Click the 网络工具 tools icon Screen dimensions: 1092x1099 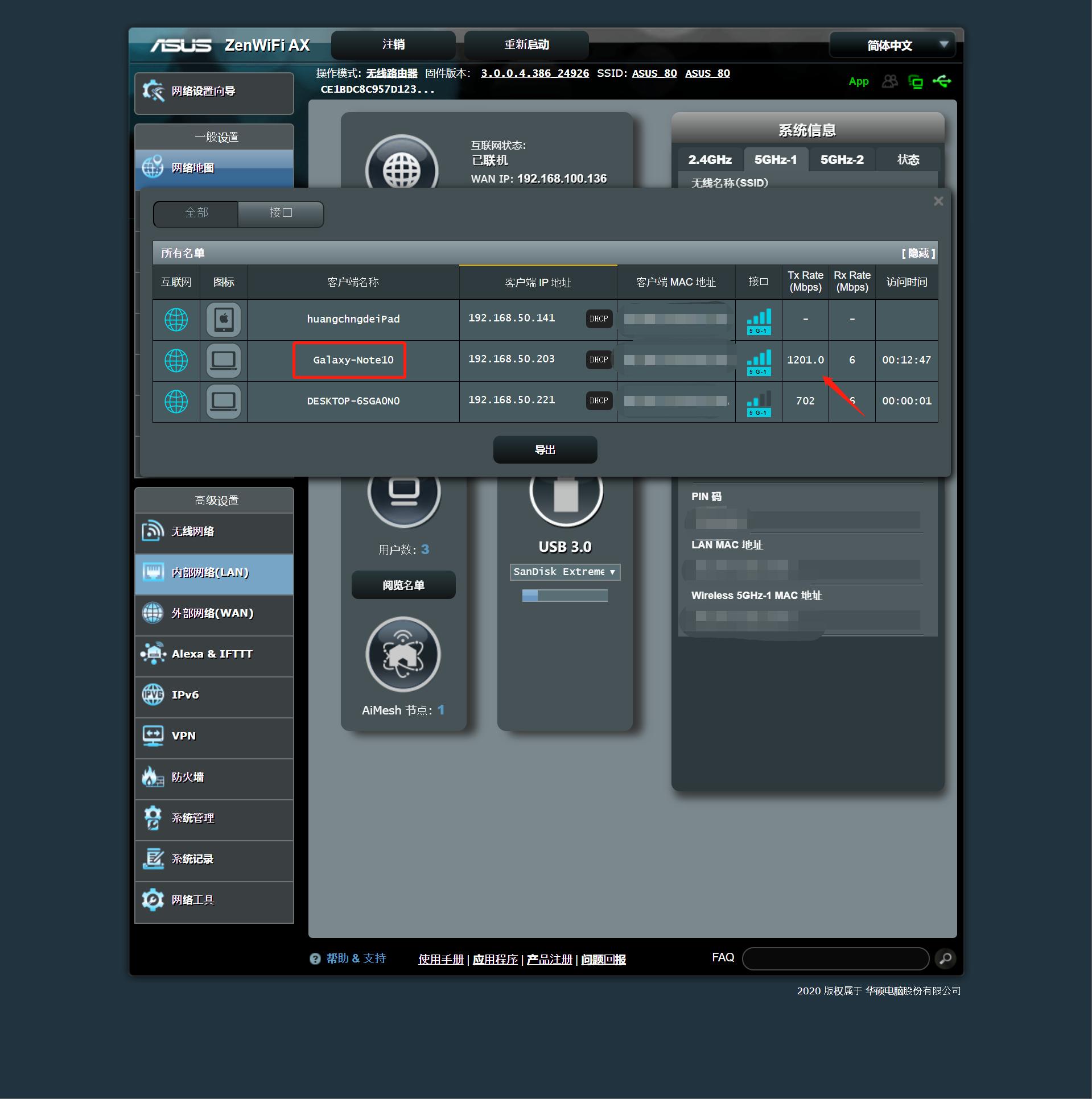pyautogui.click(x=153, y=899)
